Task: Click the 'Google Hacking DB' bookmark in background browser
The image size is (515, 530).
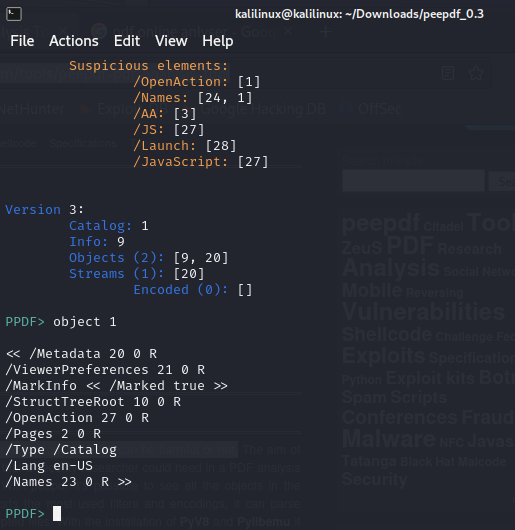Action: (x=263, y=109)
